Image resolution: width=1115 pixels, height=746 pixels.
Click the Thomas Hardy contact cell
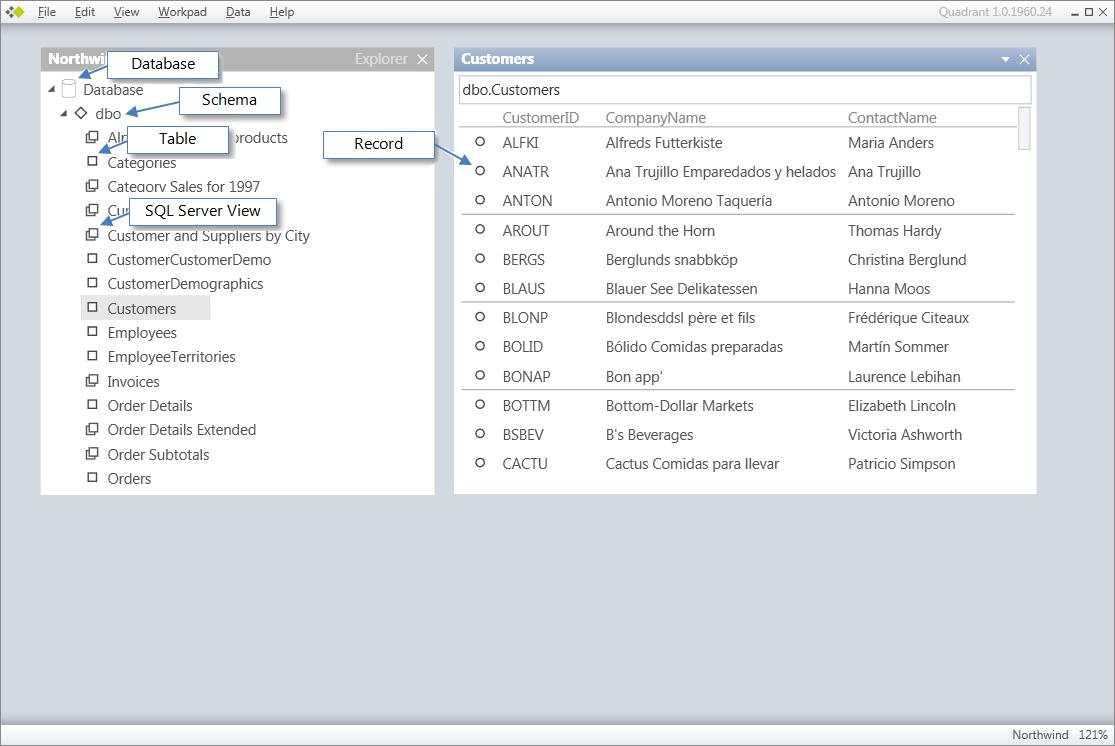tap(895, 230)
